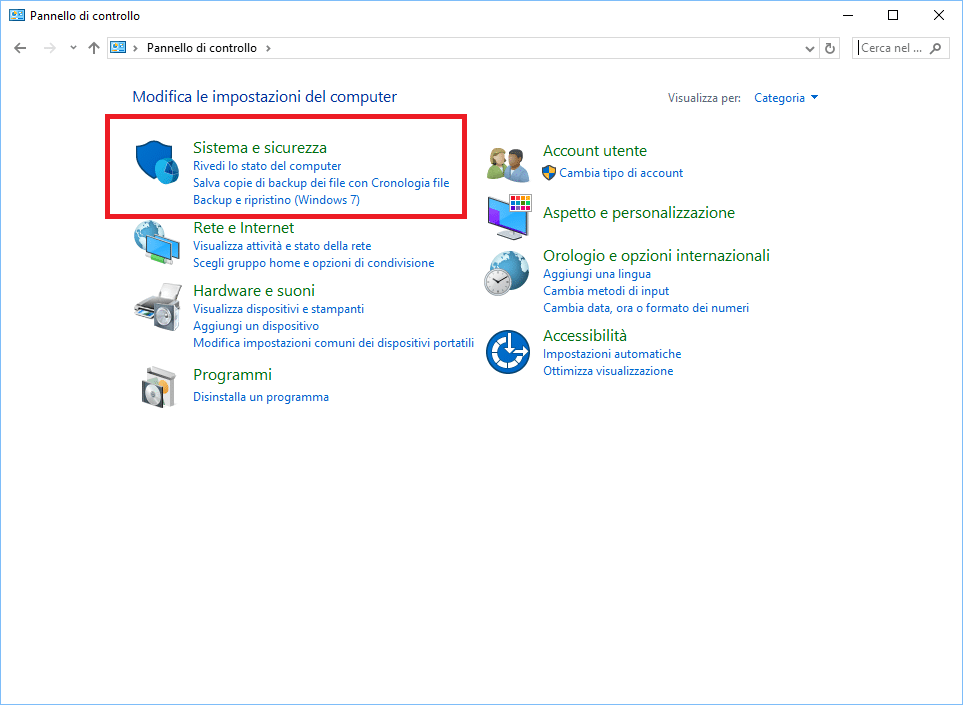Viewport: 963px width, 705px height.
Task: Select Pannello di controllo breadcrumb in address bar
Action: (201, 48)
